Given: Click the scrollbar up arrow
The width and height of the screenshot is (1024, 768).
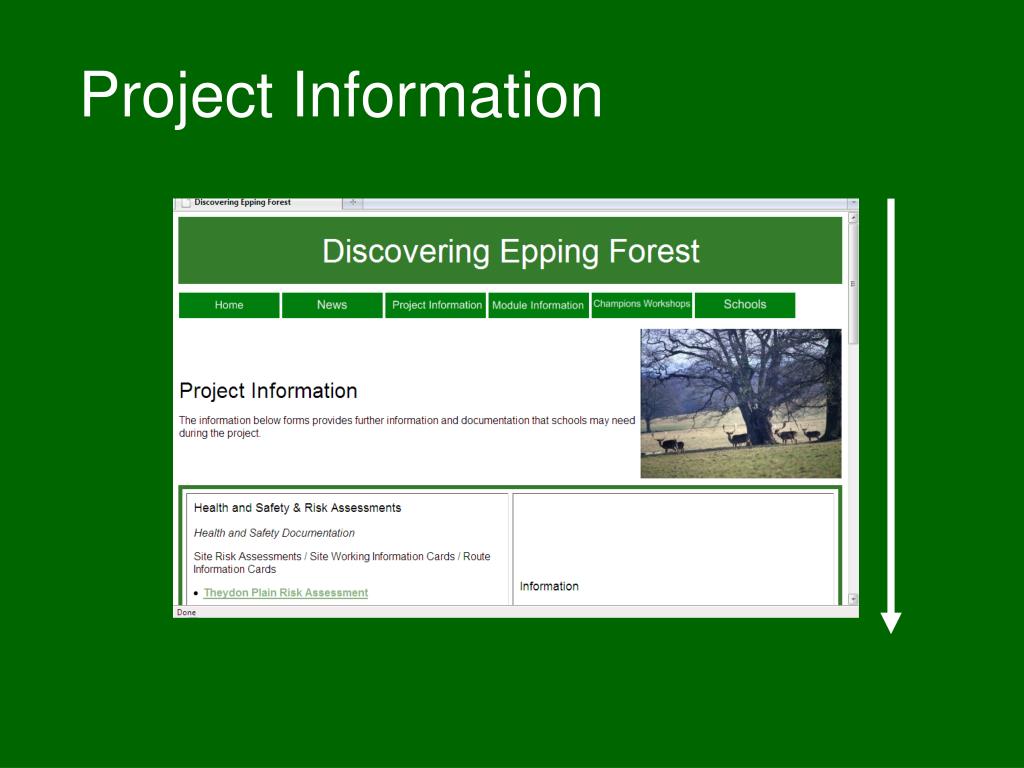Looking at the screenshot, I should pyautogui.click(x=853, y=217).
